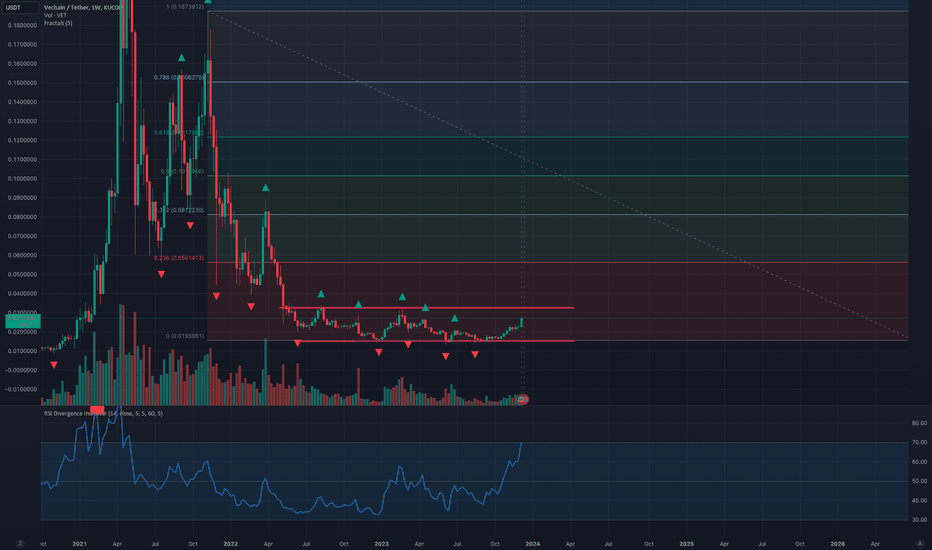This screenshot has height=550, width=932.
Task: Click the 2025 label on time axis
Action: [x=687, y=543]
